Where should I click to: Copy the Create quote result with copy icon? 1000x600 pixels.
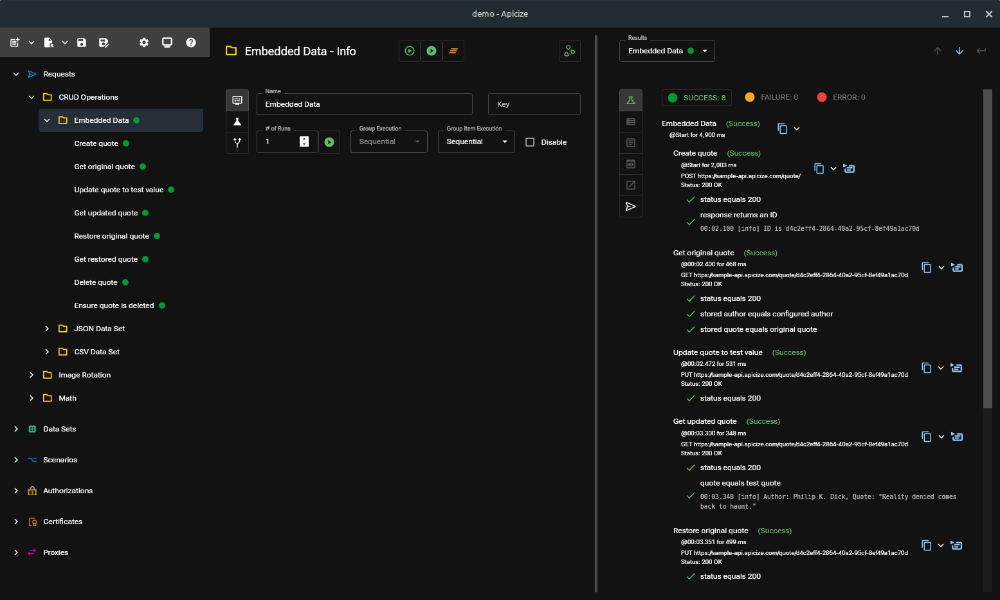819,168
